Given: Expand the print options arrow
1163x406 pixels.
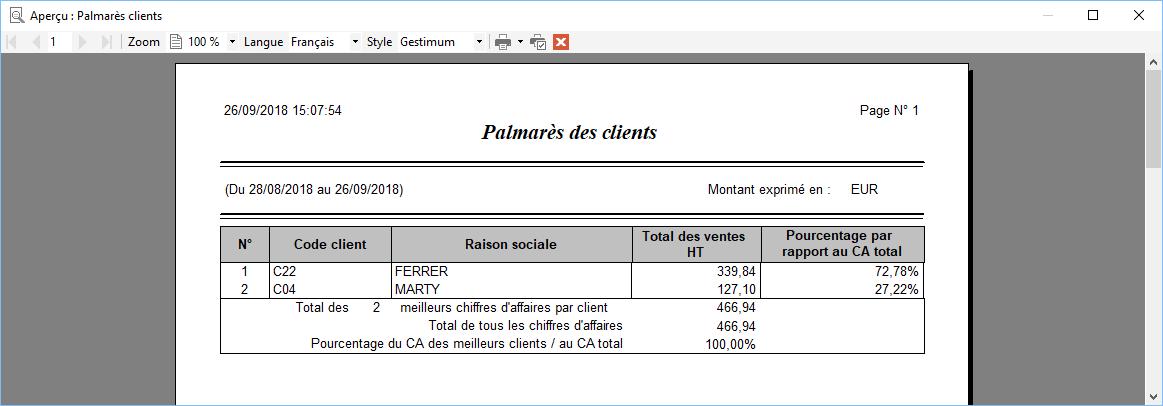Looking at the screenshot, I should pyautogui.click(x=520, y=42).
